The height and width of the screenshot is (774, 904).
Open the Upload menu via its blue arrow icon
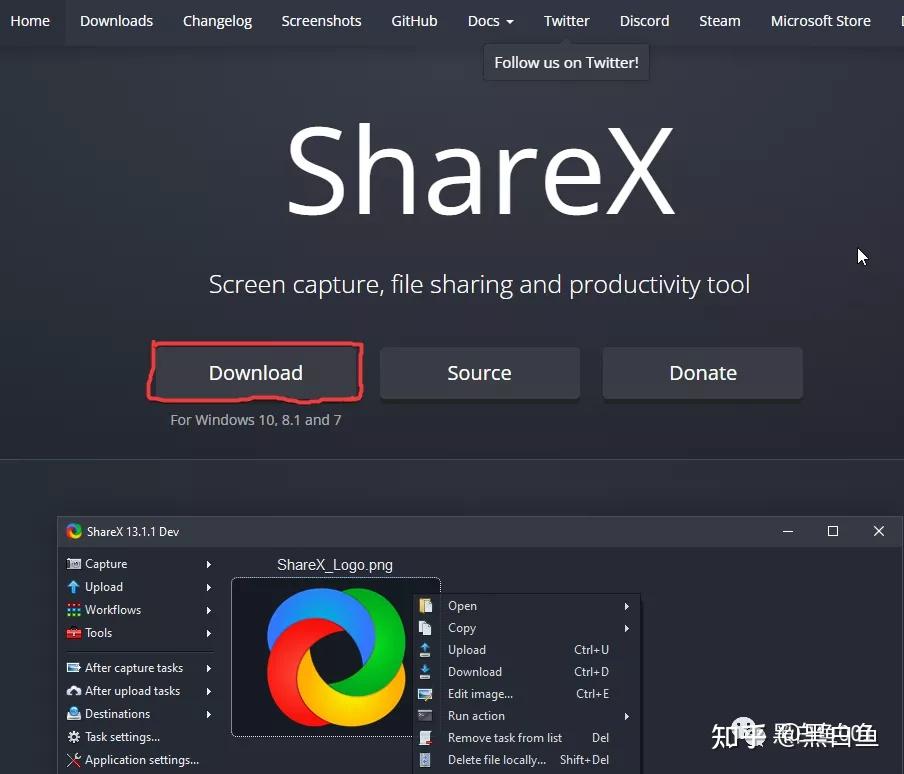click(74, 587)
